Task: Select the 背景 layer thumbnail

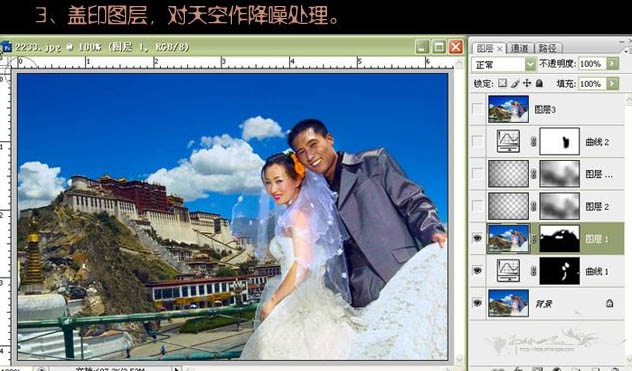Action: 508,303
